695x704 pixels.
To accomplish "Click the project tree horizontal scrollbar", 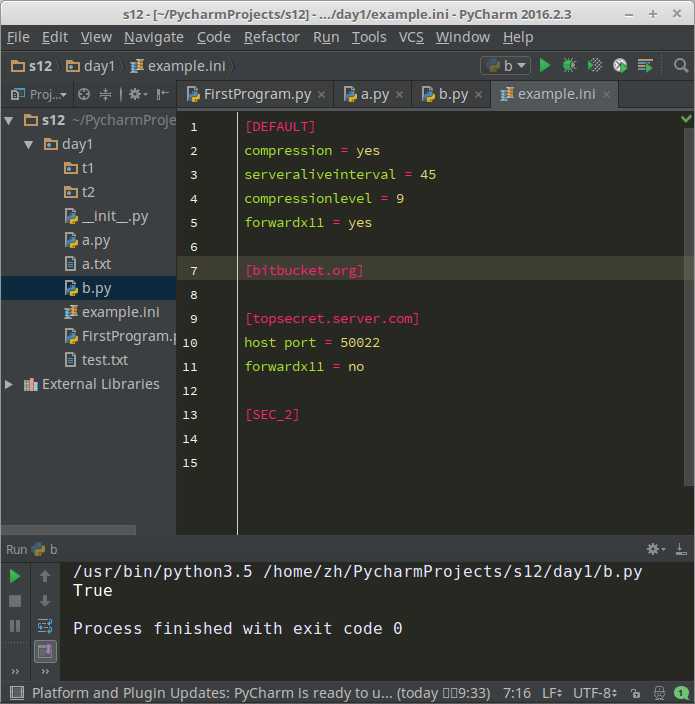I will coord(68,530).
